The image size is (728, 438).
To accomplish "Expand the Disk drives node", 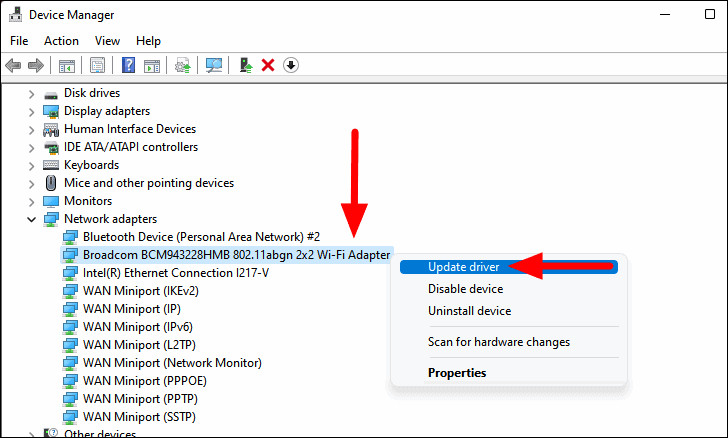I will (x=31, y=94).
